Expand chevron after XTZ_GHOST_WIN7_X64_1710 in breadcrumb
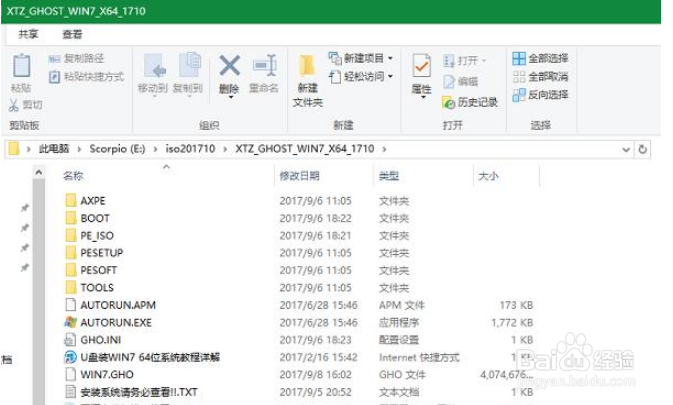The image size is (673, 405). pyautogui.click(x=384, y=149)
